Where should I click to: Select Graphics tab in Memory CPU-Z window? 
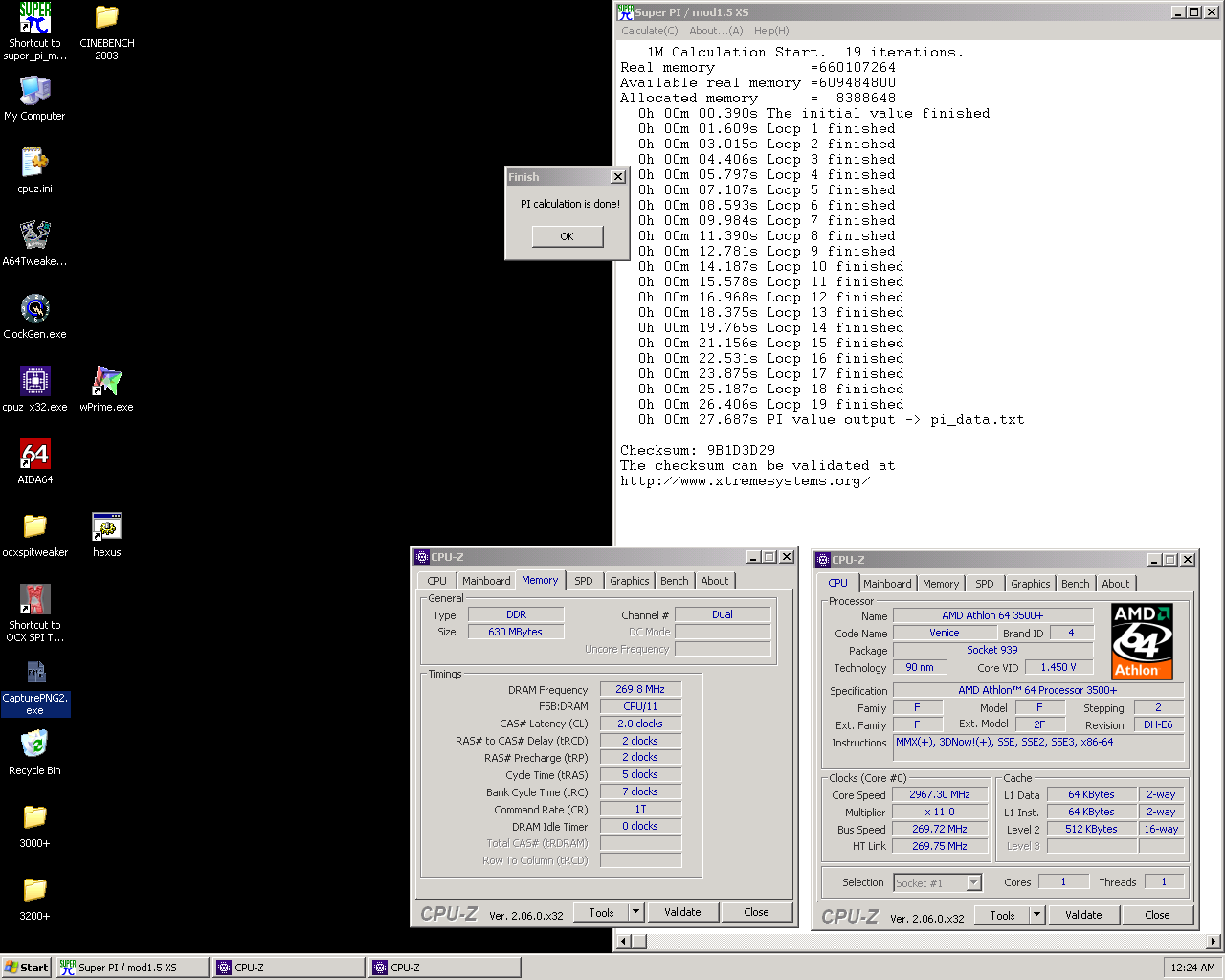tap(630, 581)
